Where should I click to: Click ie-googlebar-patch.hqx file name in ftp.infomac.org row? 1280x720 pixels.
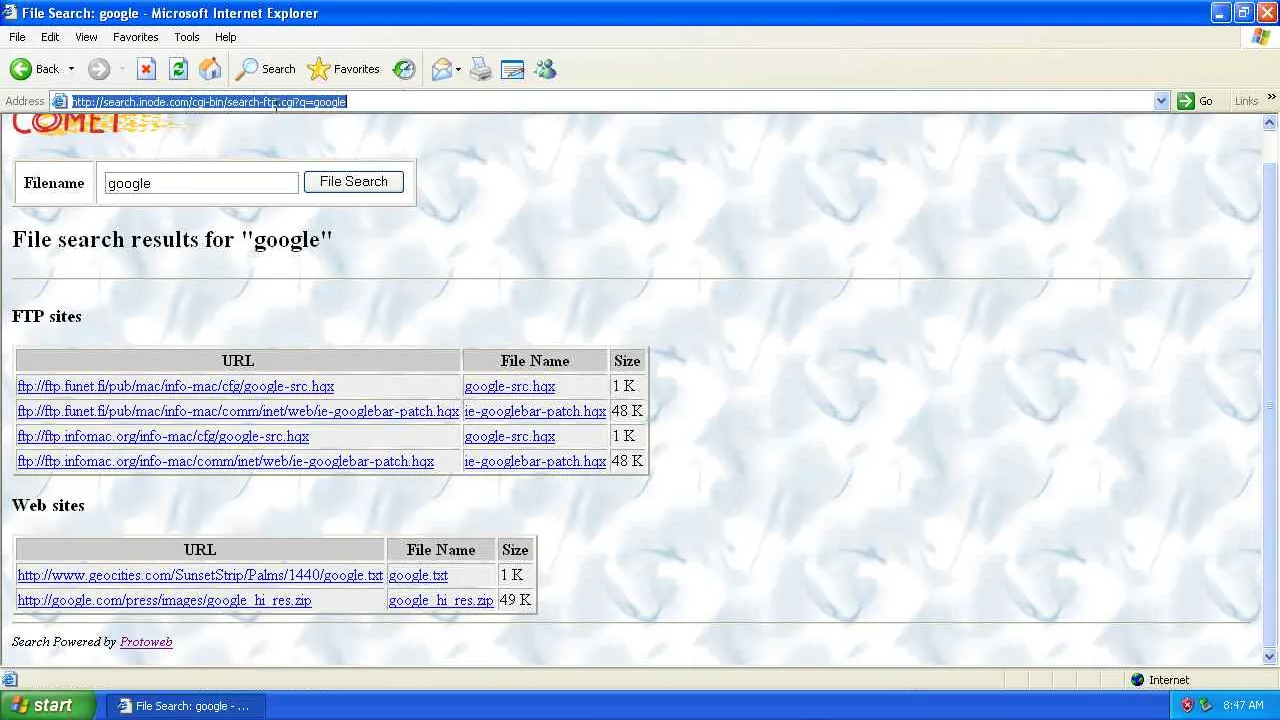click(535, 461)
